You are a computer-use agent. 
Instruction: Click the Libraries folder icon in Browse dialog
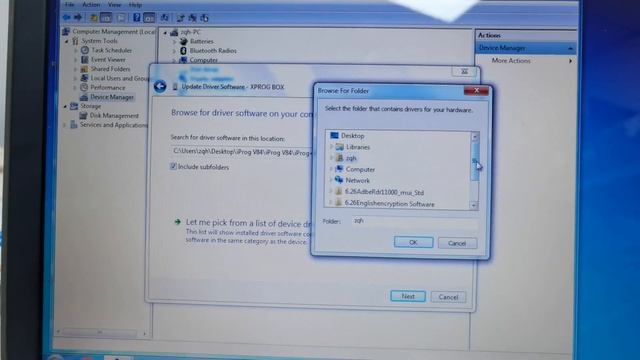340,147
